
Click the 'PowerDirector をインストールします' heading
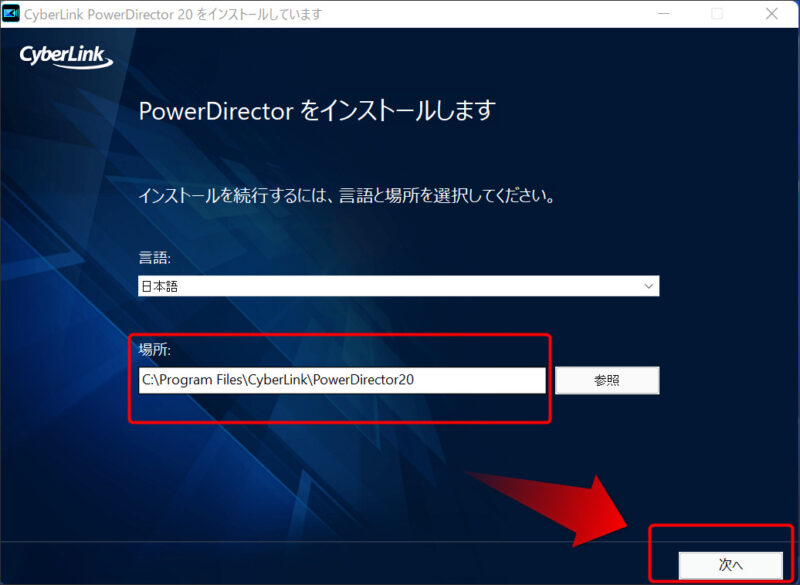point(317,111)
